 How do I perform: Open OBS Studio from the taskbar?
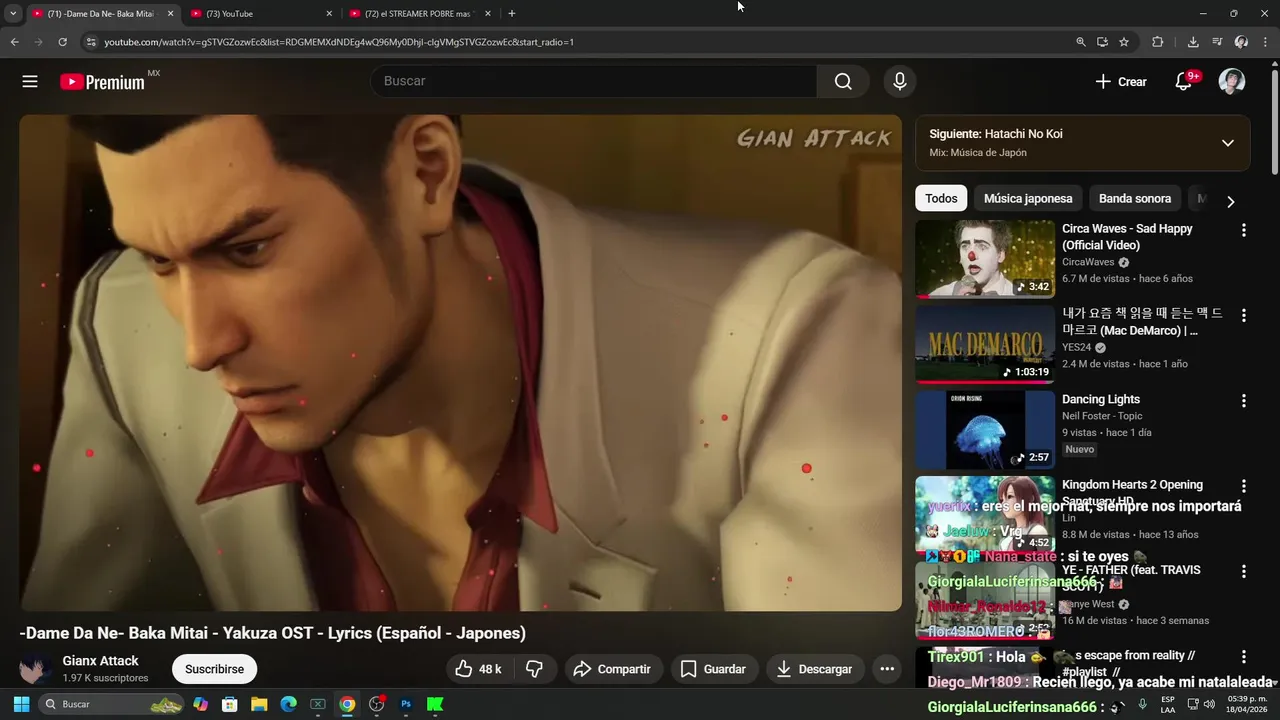pyautogui.click(x=377, y=704)
